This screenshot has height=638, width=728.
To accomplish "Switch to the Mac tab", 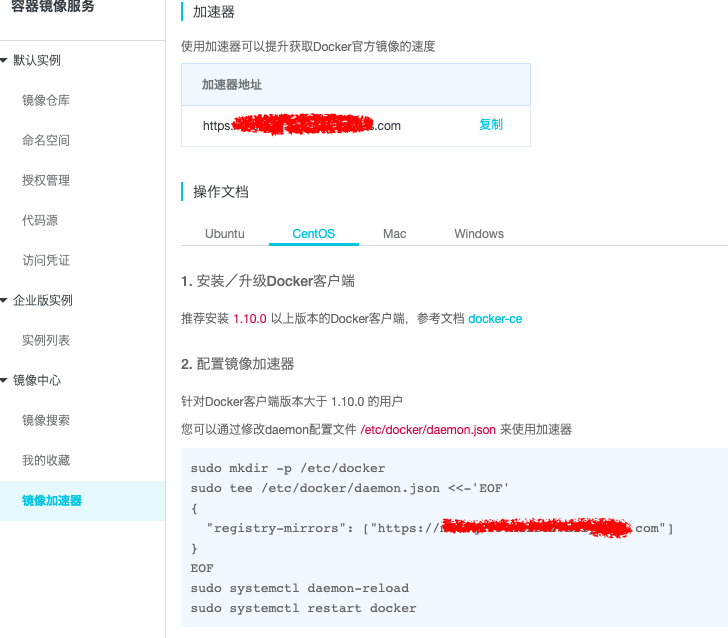I will (x=394, y=234).
